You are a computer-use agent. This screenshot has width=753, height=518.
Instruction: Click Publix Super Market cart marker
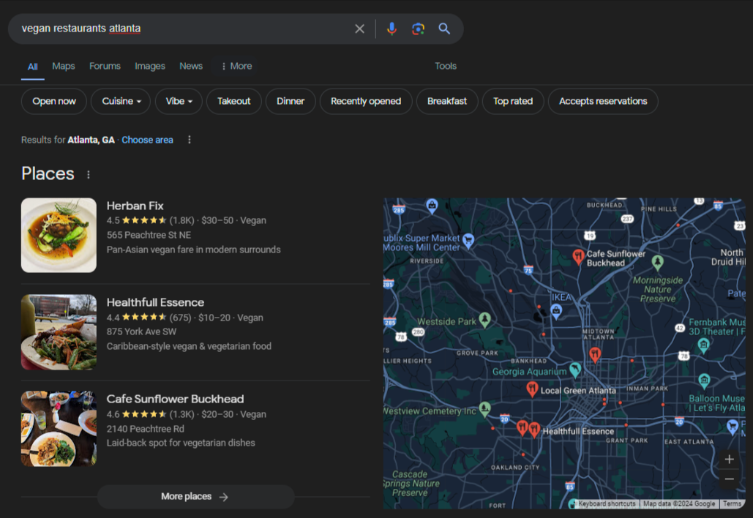pos(468,240)
